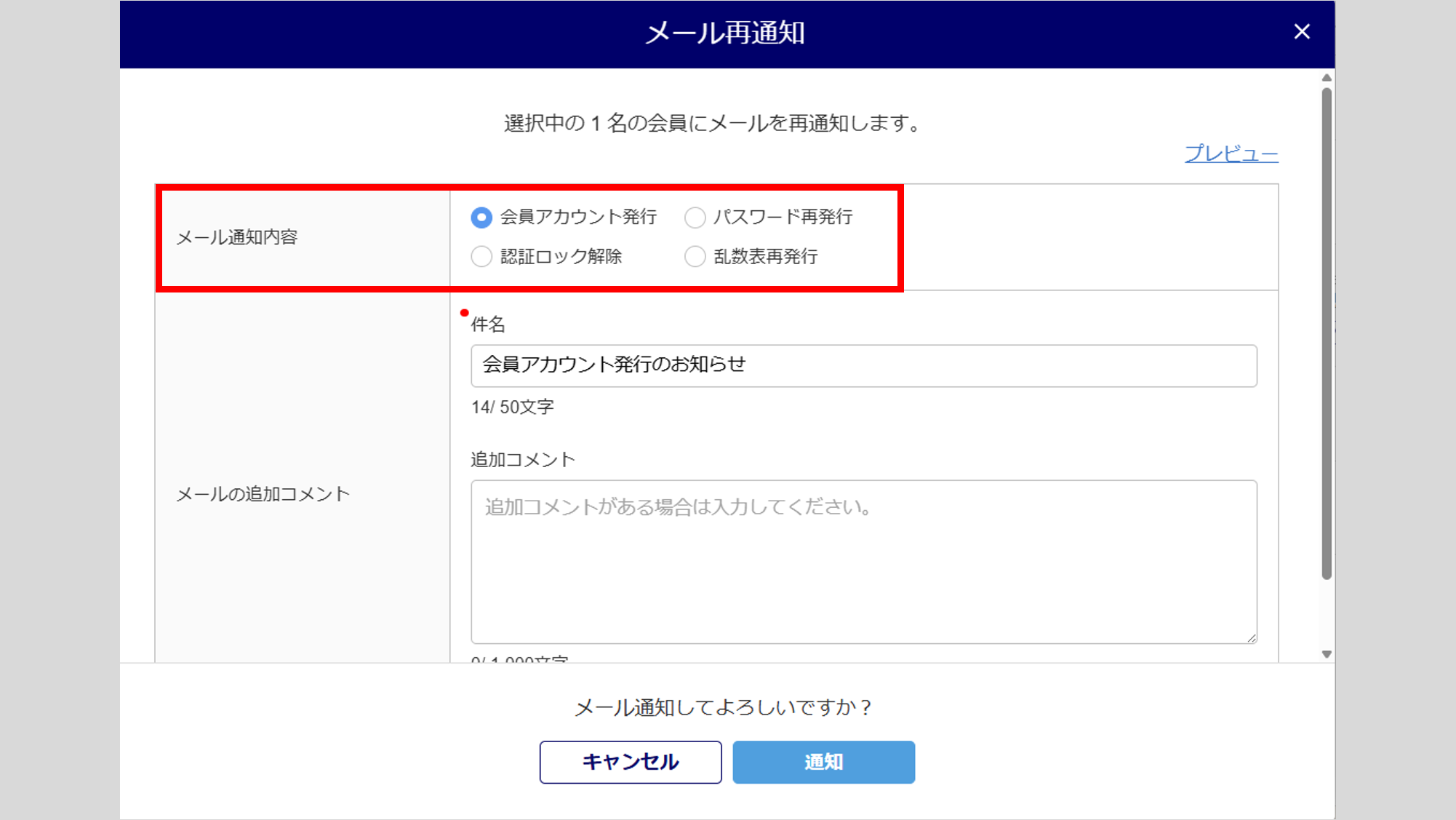Viewport: 1456px width, 820px height.
Task: Click the 14/ 50文字 character counter
Action: coord(512,407)
